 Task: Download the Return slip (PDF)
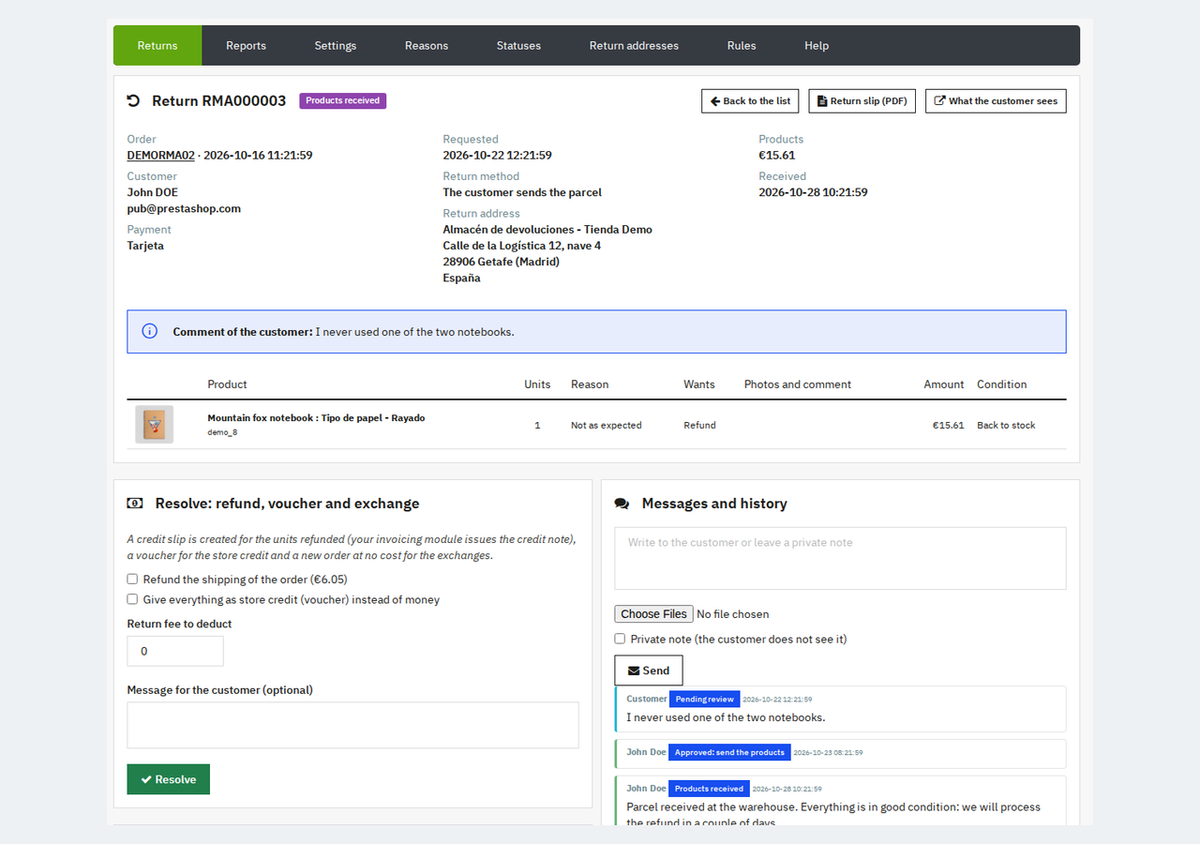pos(862,101)
